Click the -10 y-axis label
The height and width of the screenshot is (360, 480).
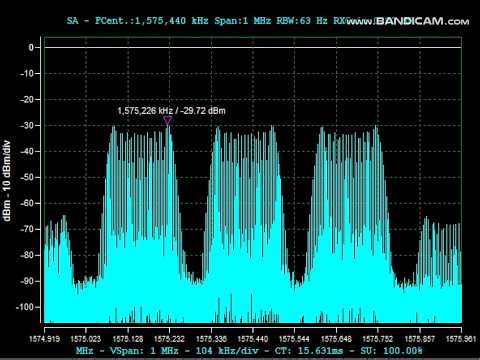point(27,73)
